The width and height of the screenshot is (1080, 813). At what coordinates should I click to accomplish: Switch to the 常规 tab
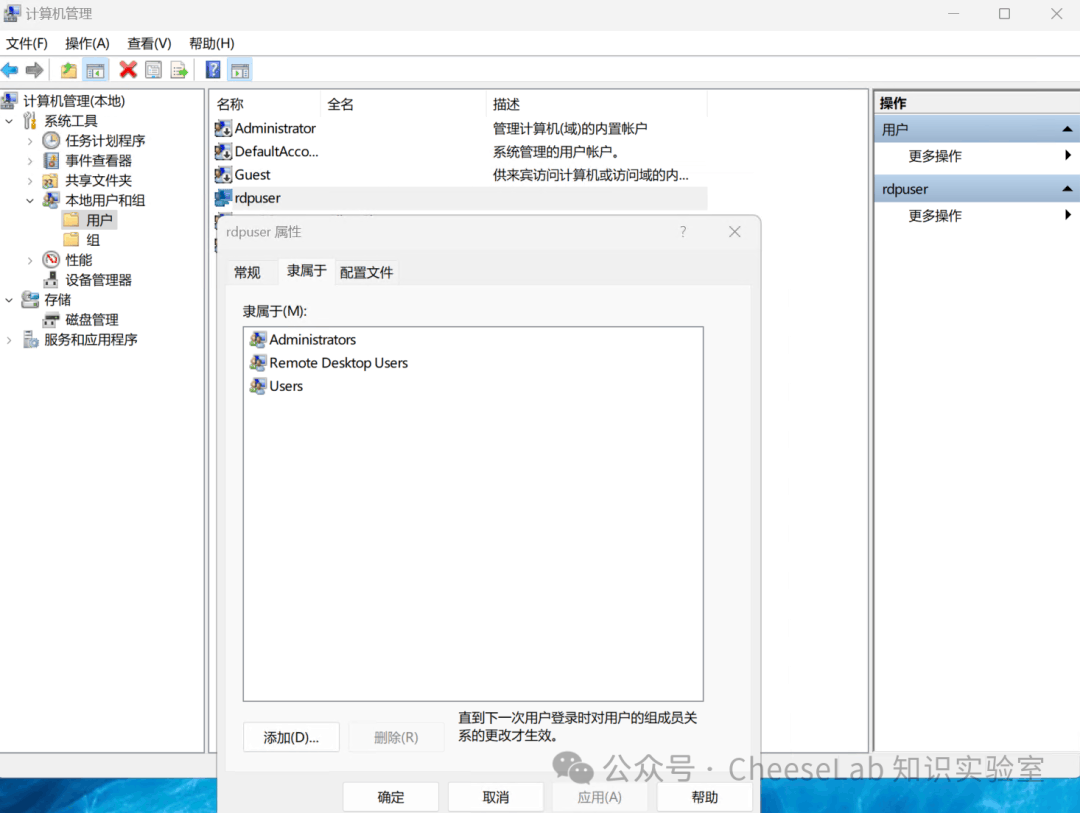pos(247,272)
